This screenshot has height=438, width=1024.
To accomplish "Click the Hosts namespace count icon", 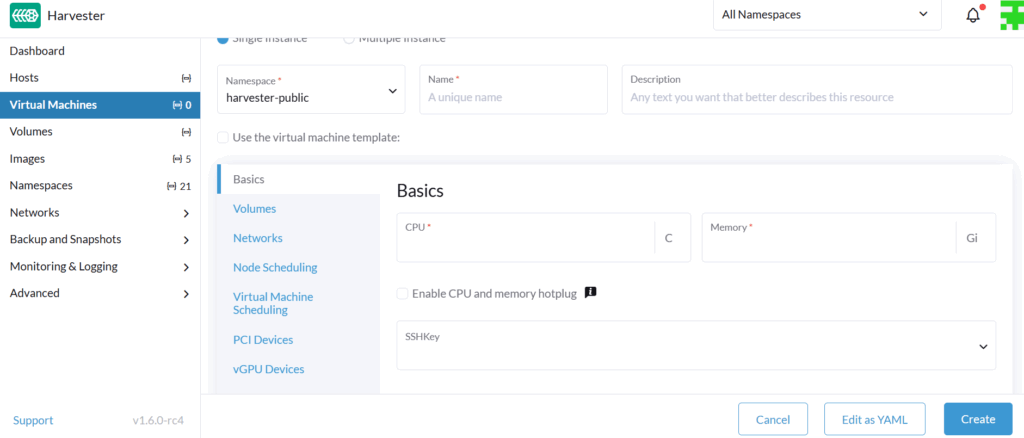I will point(186,78).
